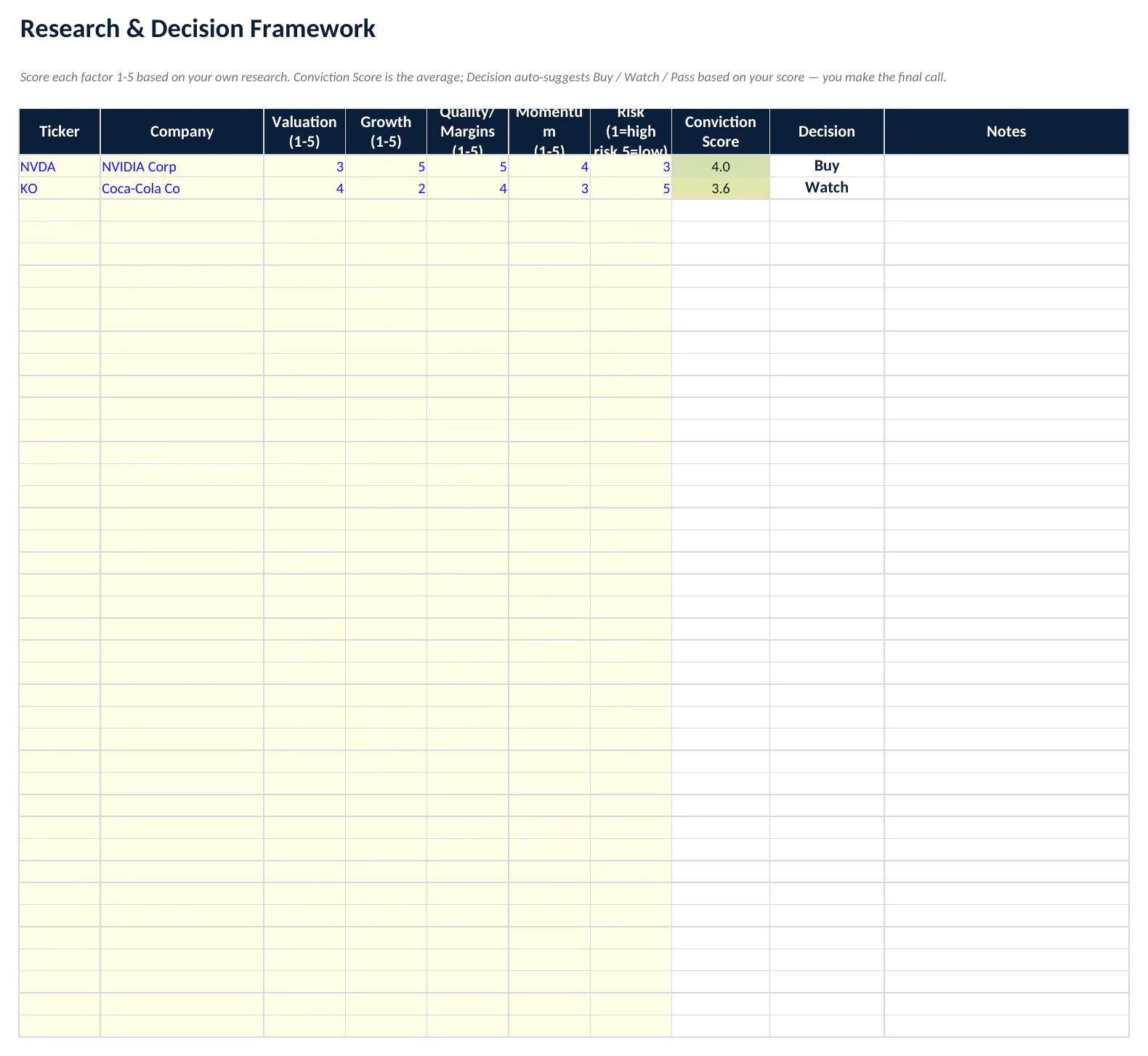The image size is (1148, 1056).
Task: Click KO's Risk score of 5
Action: coord(631,188)
